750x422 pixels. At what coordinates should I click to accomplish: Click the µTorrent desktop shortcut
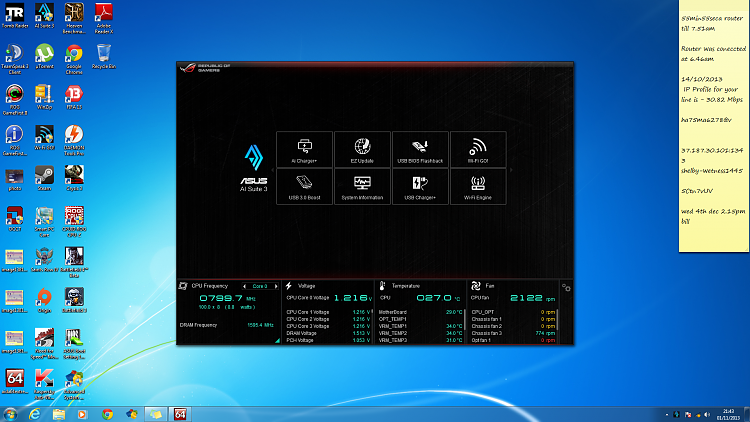coord(44,56)
